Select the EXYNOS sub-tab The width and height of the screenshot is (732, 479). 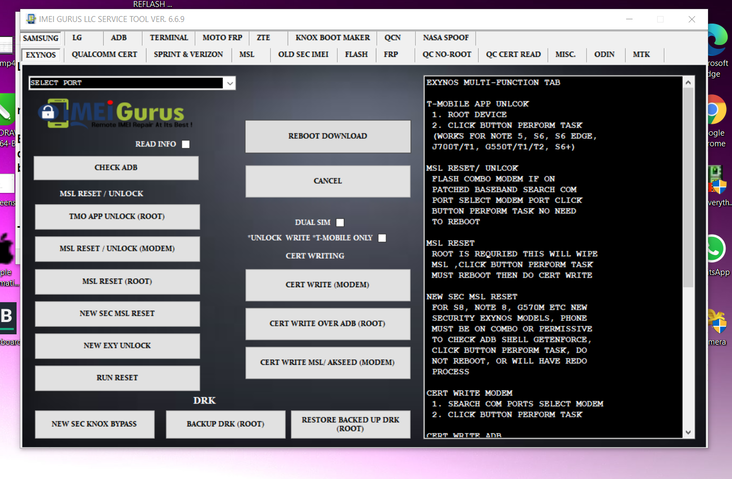pyautogui.click(x=41, y=55)
